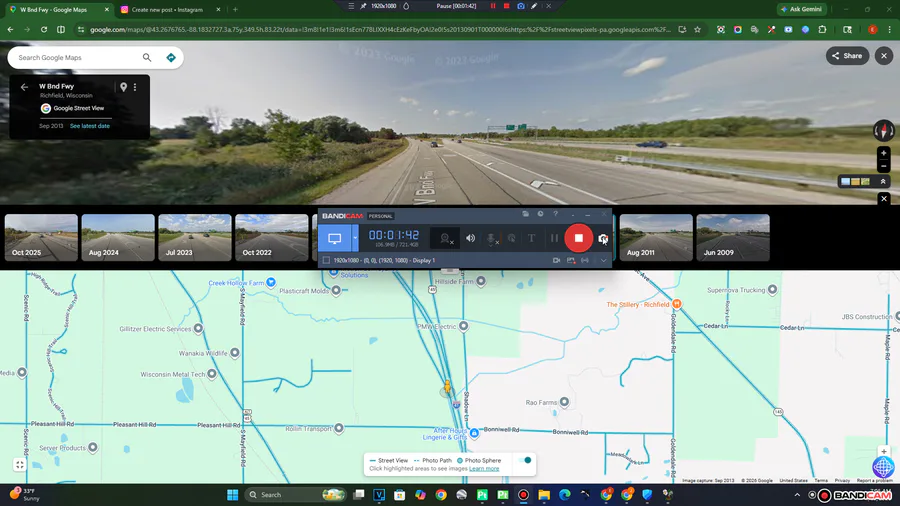900x506 pixels.
Task: Show hidden system tray icons chevron
Action: (x=797, y=495)
